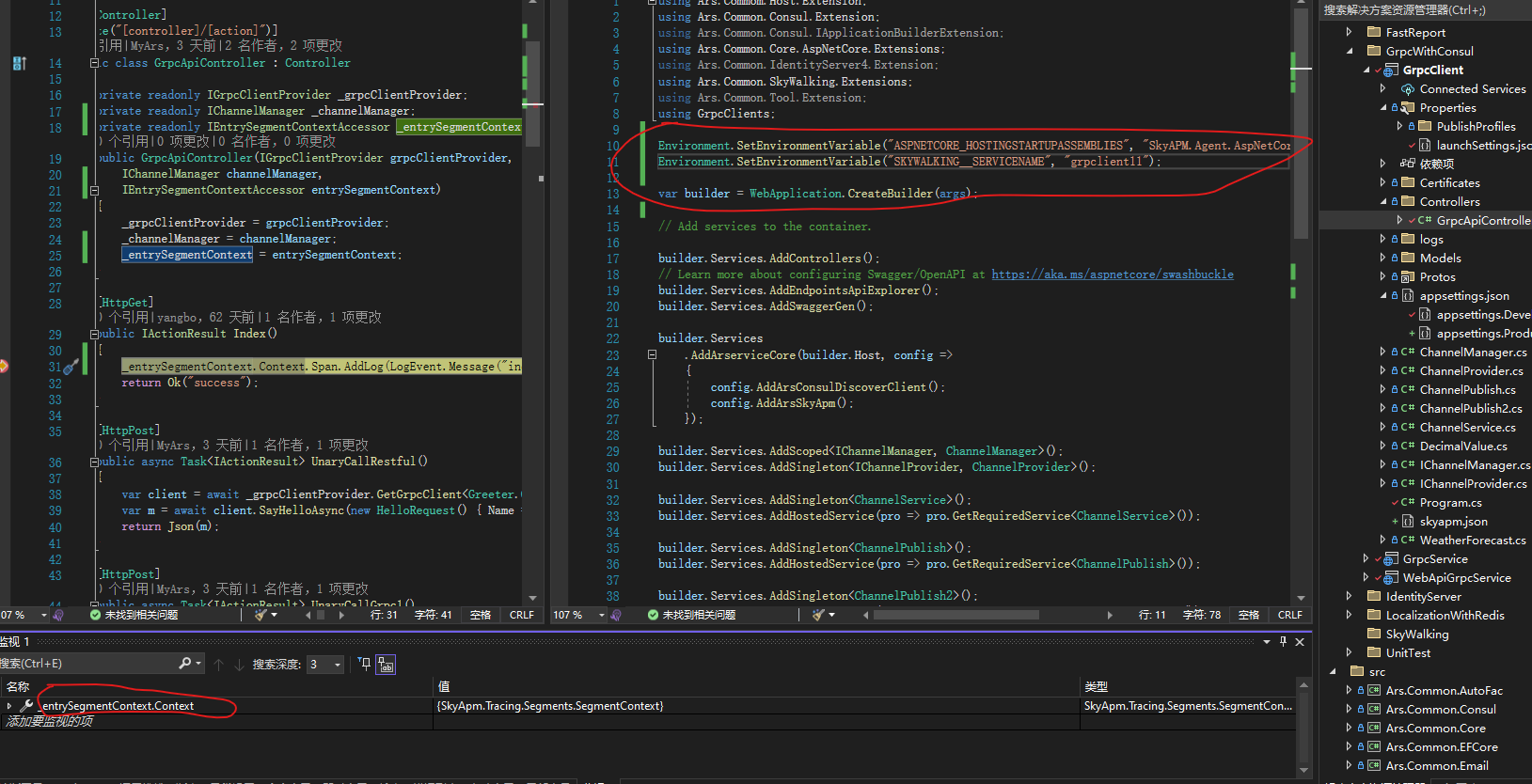Click the breakpoint glyph beside the AddLog line

[3, 367]
